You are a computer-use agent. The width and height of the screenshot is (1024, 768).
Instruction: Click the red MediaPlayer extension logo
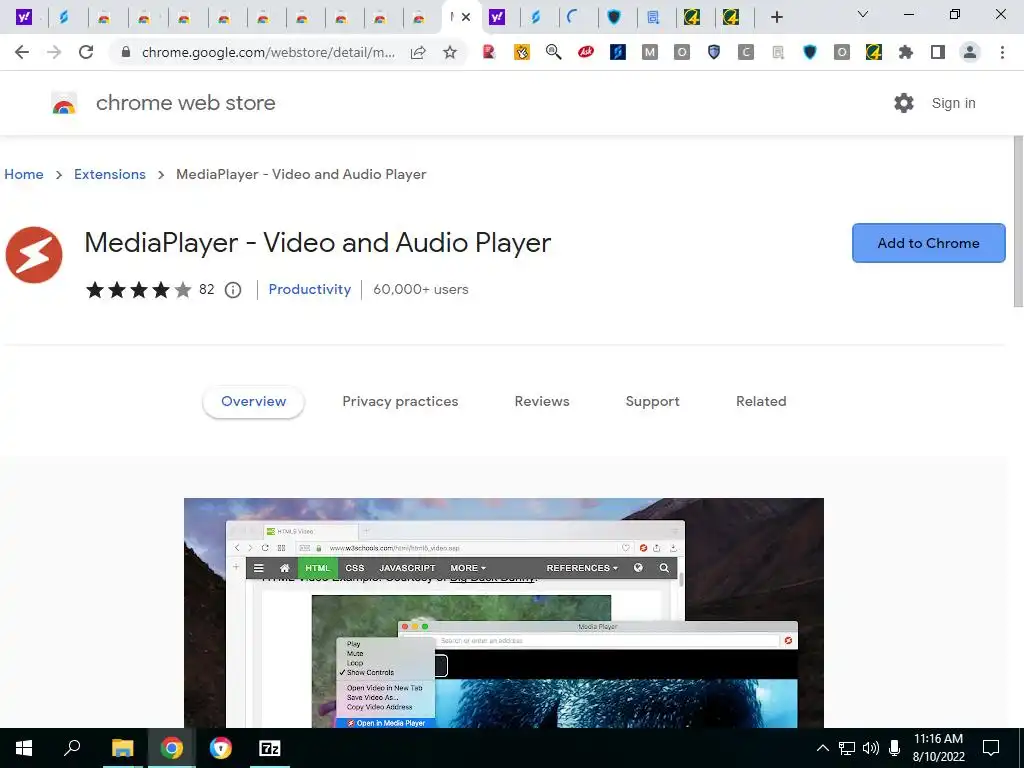click(x=34, y=255)
